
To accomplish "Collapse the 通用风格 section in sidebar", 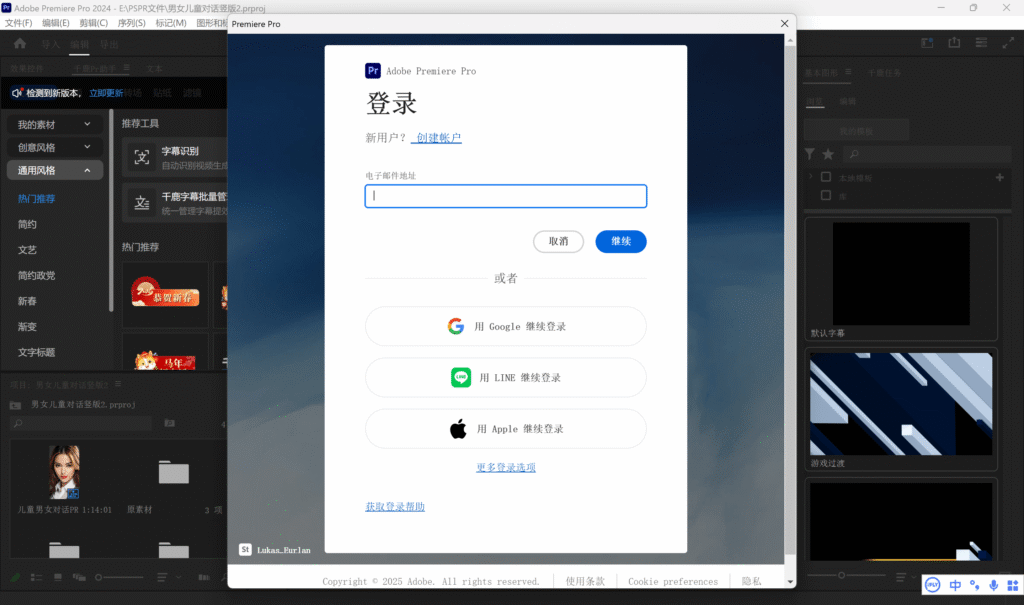I will (54, 169).
